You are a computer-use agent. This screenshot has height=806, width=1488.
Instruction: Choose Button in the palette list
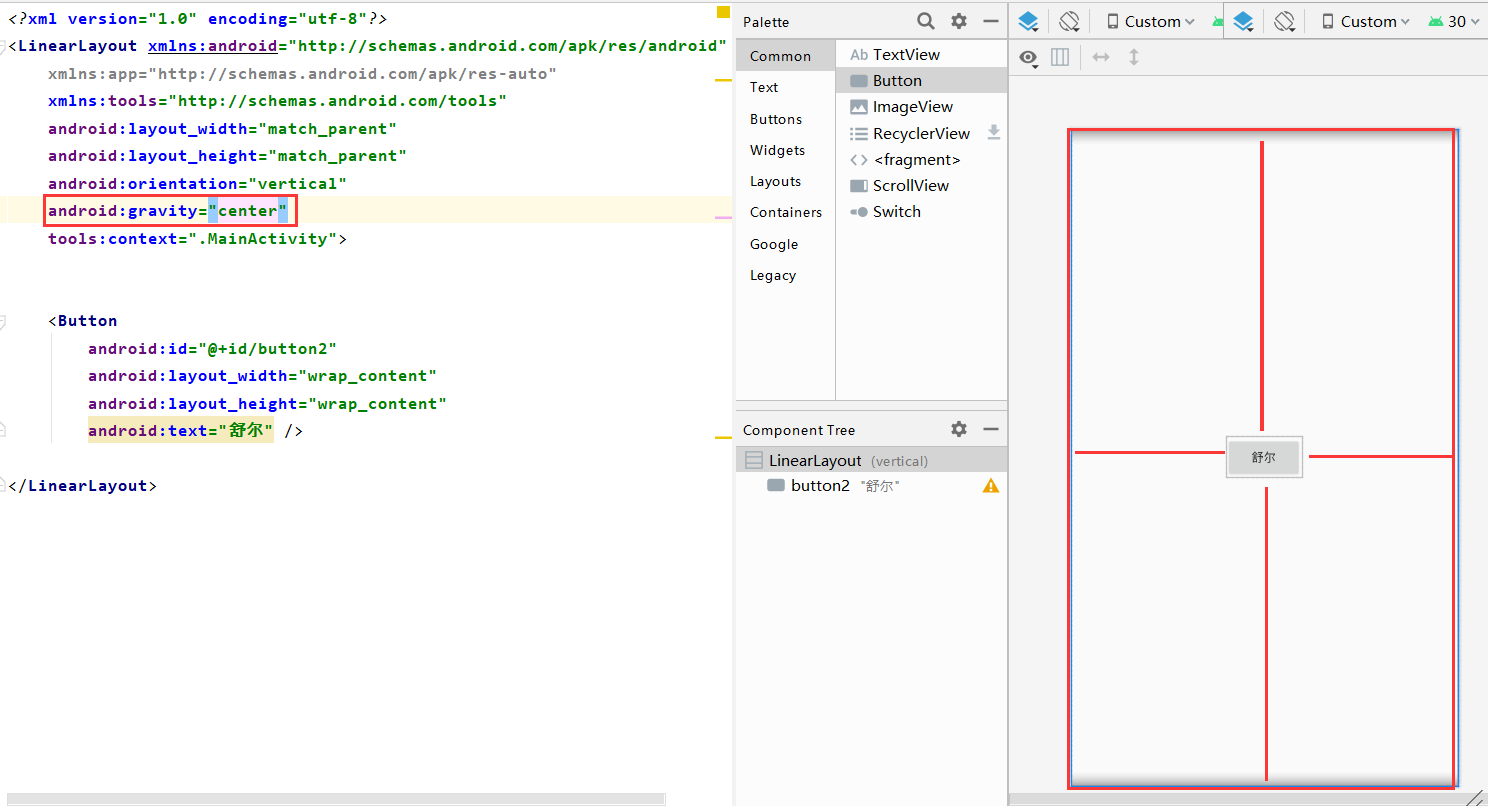click(x=921, y=81)
